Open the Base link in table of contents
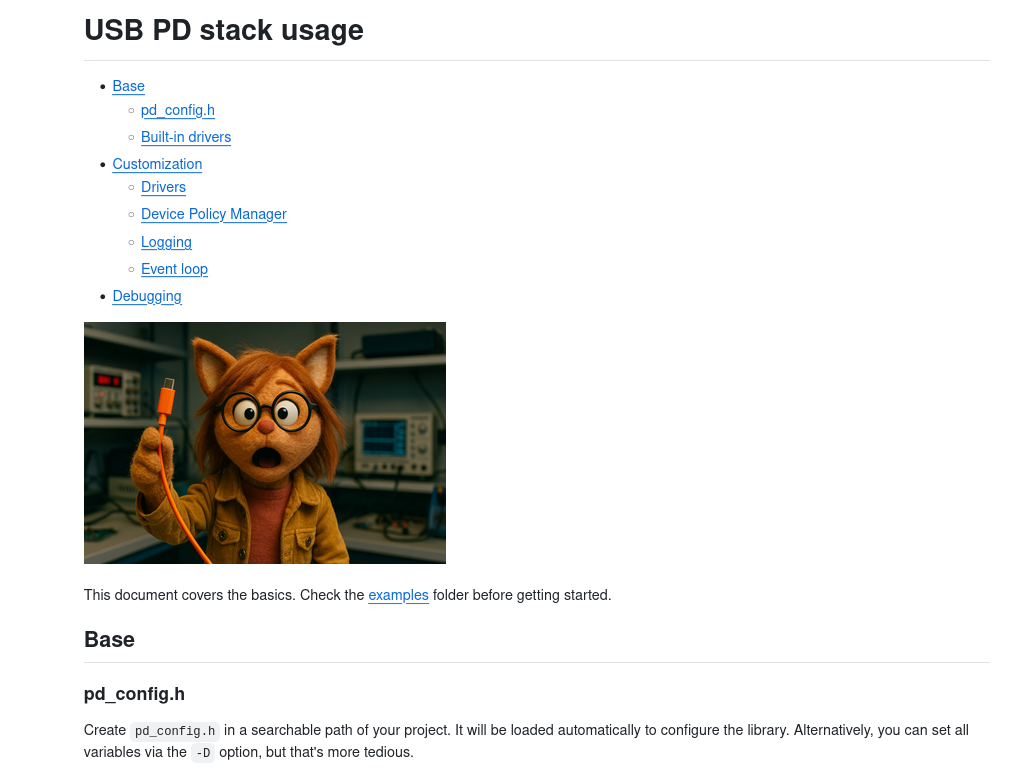 click(x=128, y=86)
